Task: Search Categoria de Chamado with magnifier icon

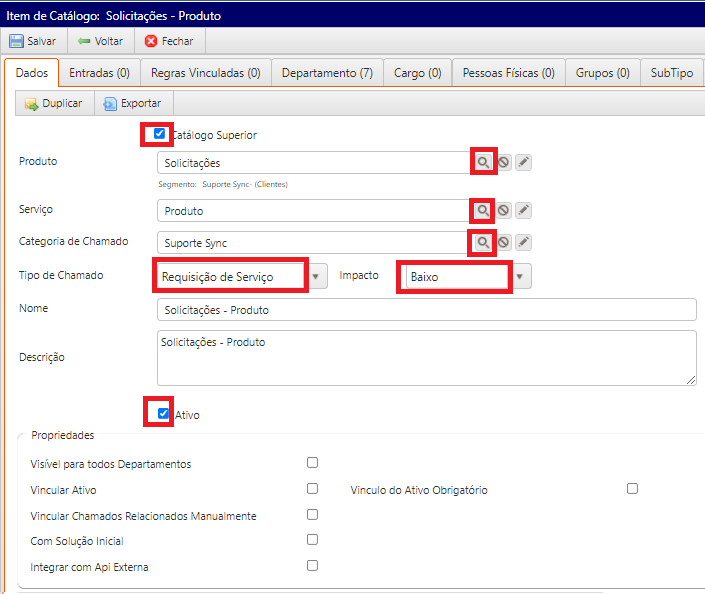Action: pos(483,242)
